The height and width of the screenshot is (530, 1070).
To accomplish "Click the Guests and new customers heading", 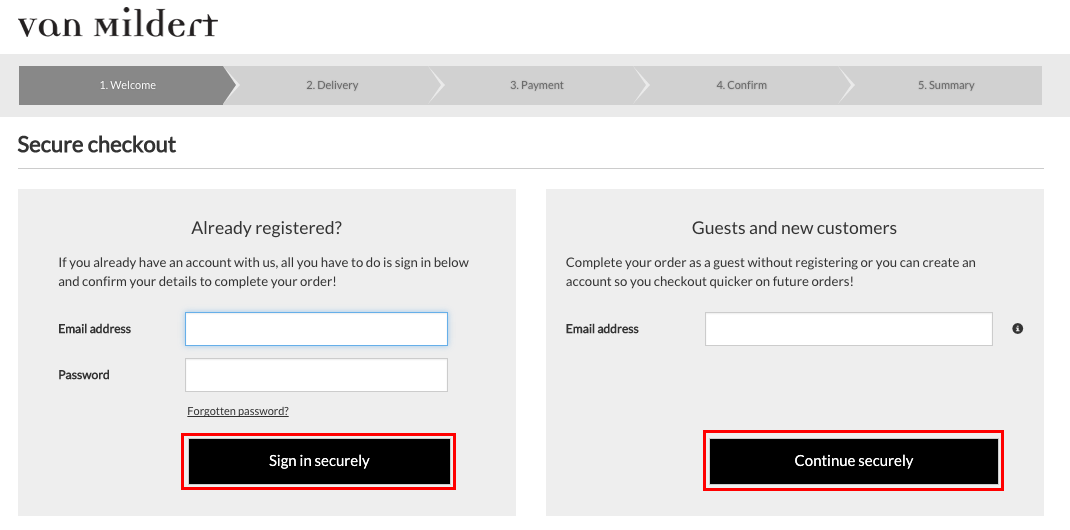I will (794, 228).
